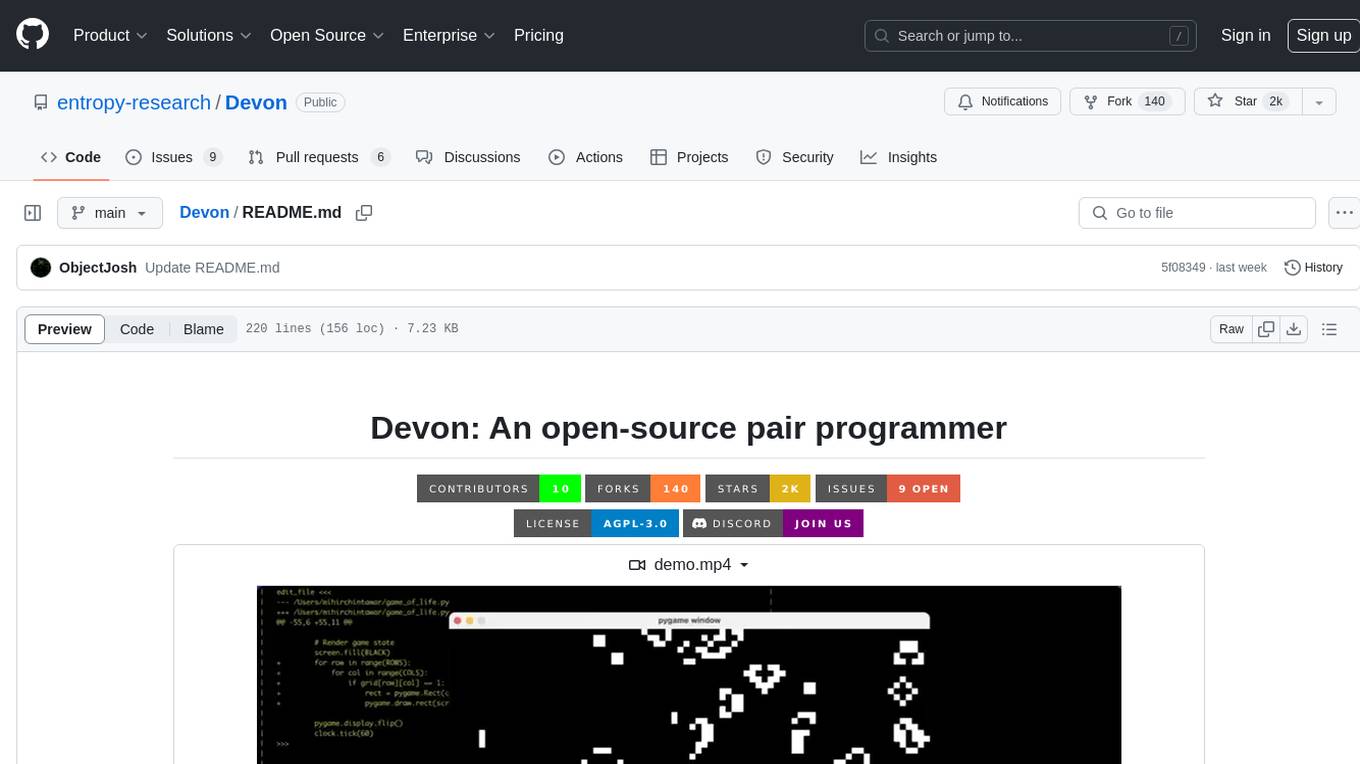The image size is (1360, 764).
Task: Open the Discord Join Us badge
Action: 773,523
